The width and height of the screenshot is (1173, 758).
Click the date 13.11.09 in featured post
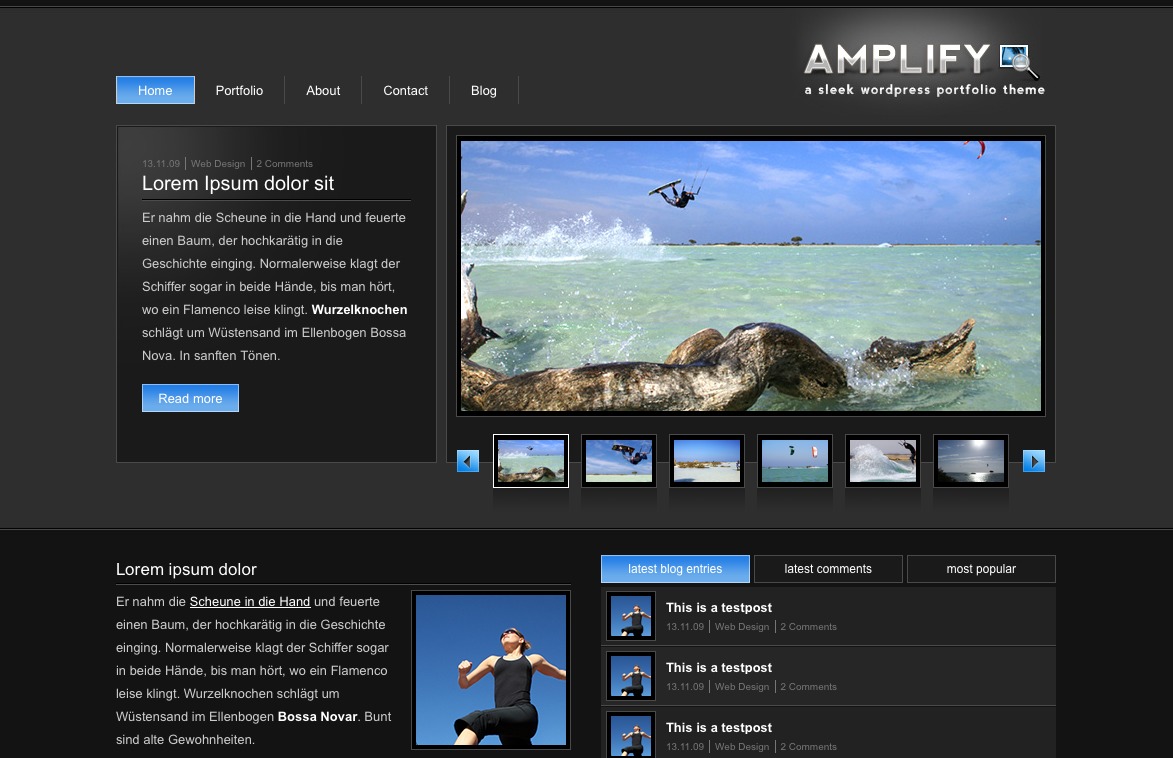click(161, 164)
